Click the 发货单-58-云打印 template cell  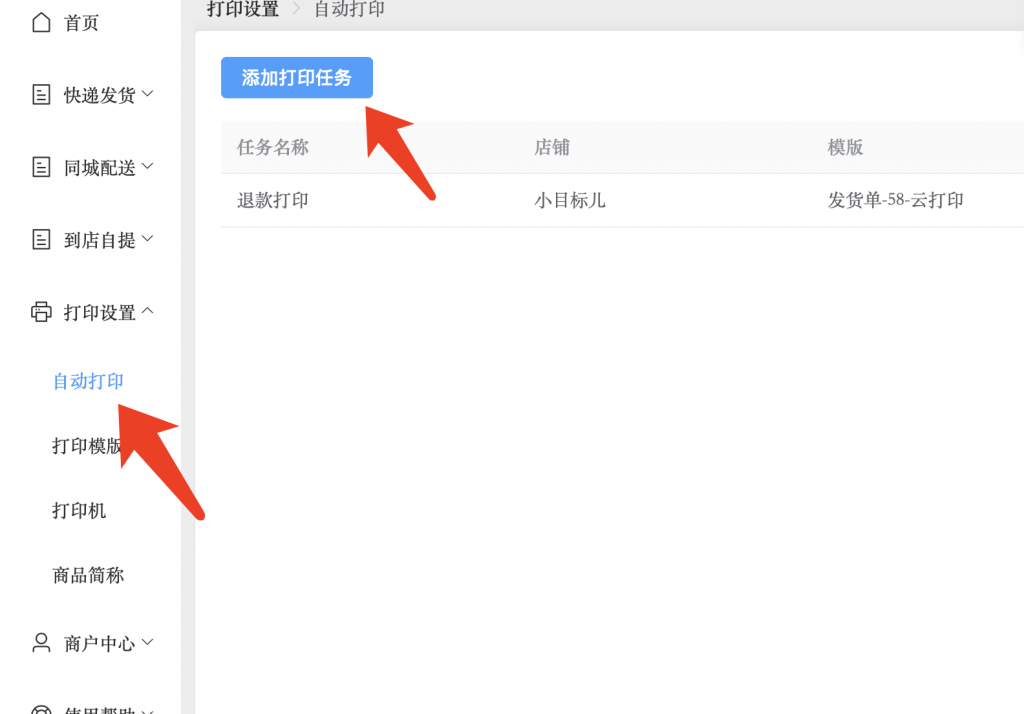click(895, 200)
